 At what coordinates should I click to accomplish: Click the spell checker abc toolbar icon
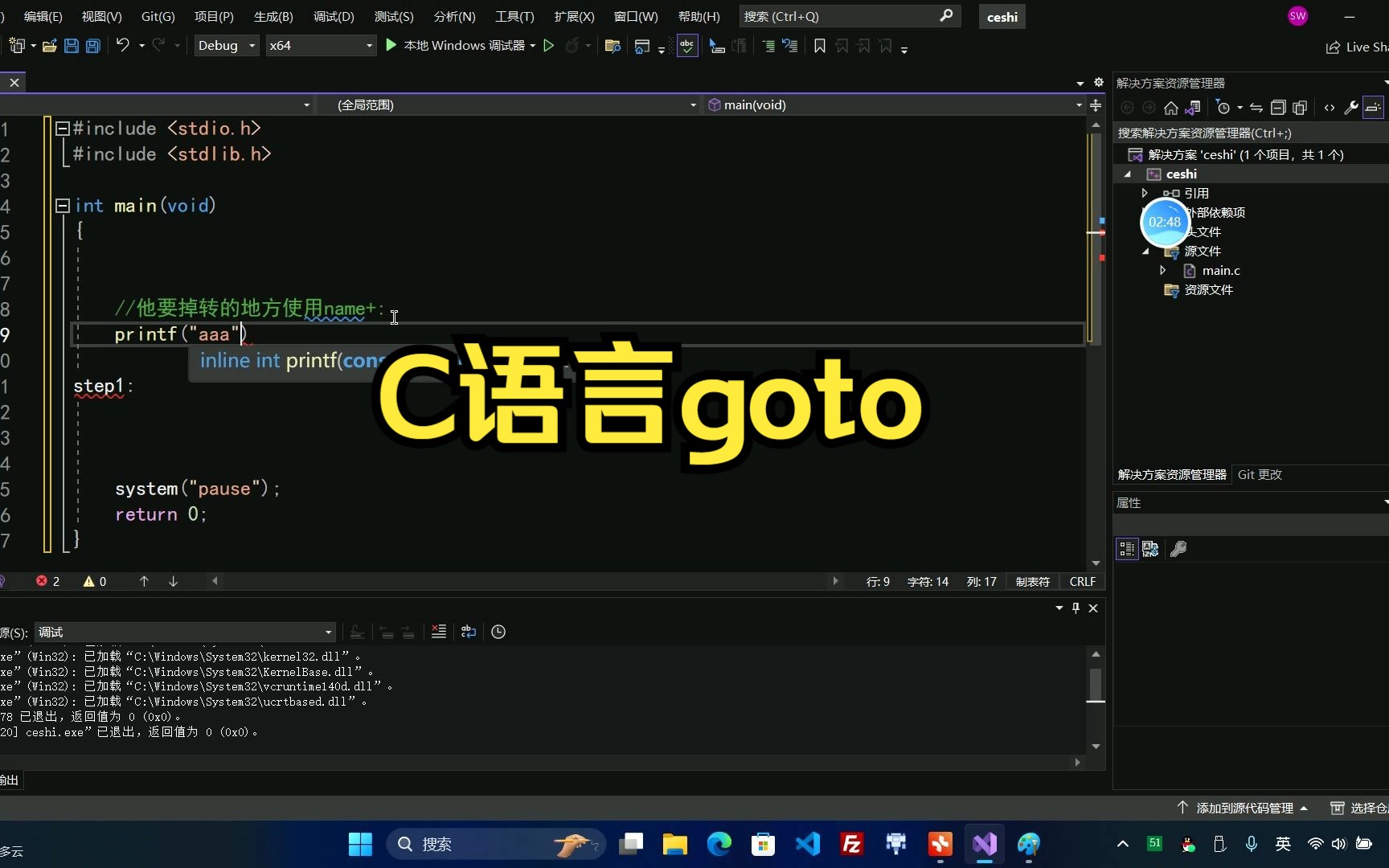(x=688, y=46)
